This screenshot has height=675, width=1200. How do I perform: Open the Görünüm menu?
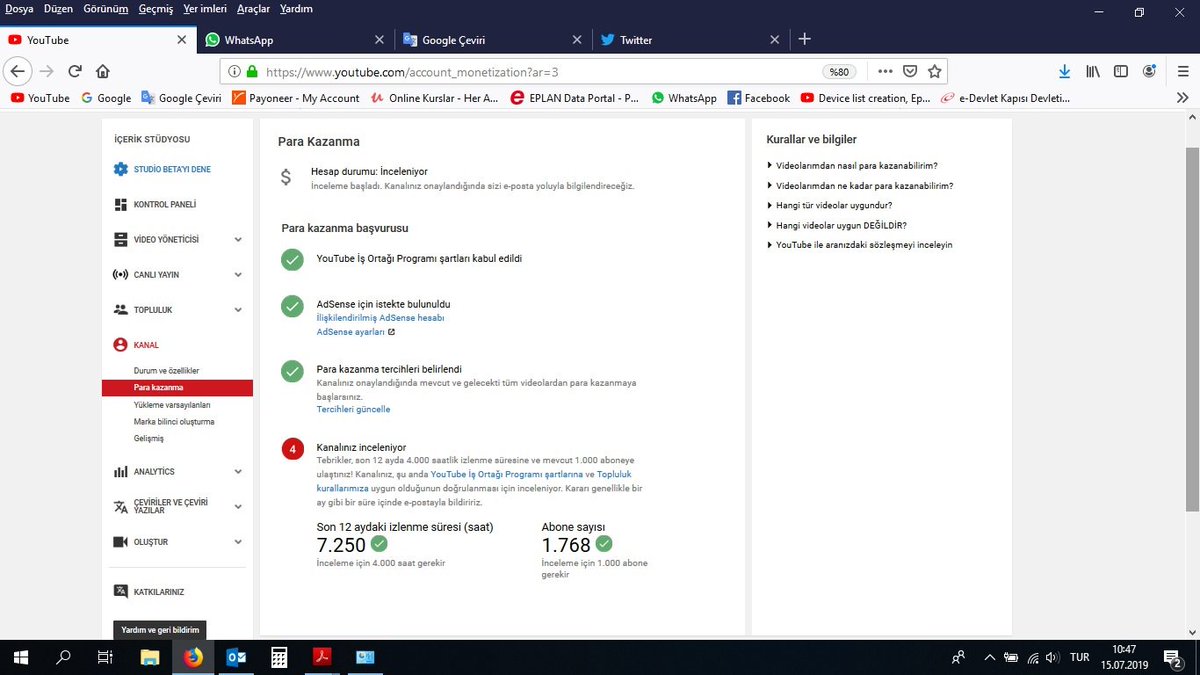[x=107, y=9]
